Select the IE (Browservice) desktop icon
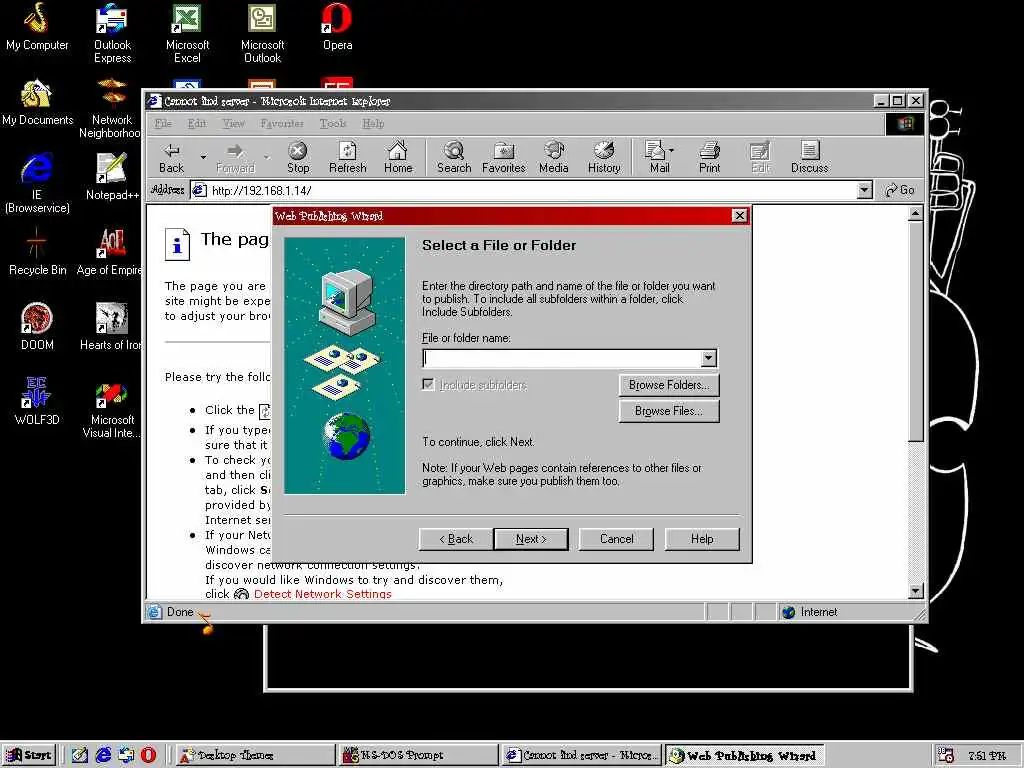 point(37,184)
